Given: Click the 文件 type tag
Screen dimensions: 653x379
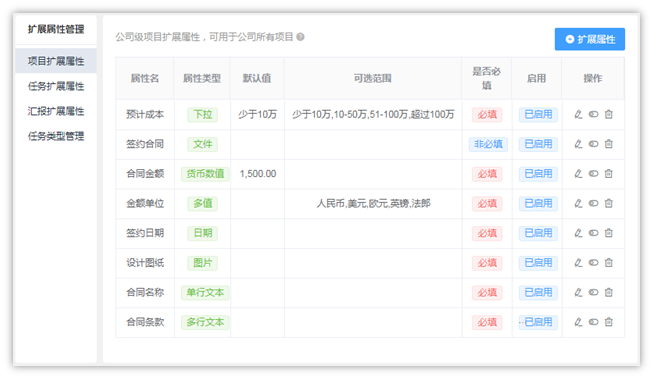Looking at the screenshot, I should [202, 144].
